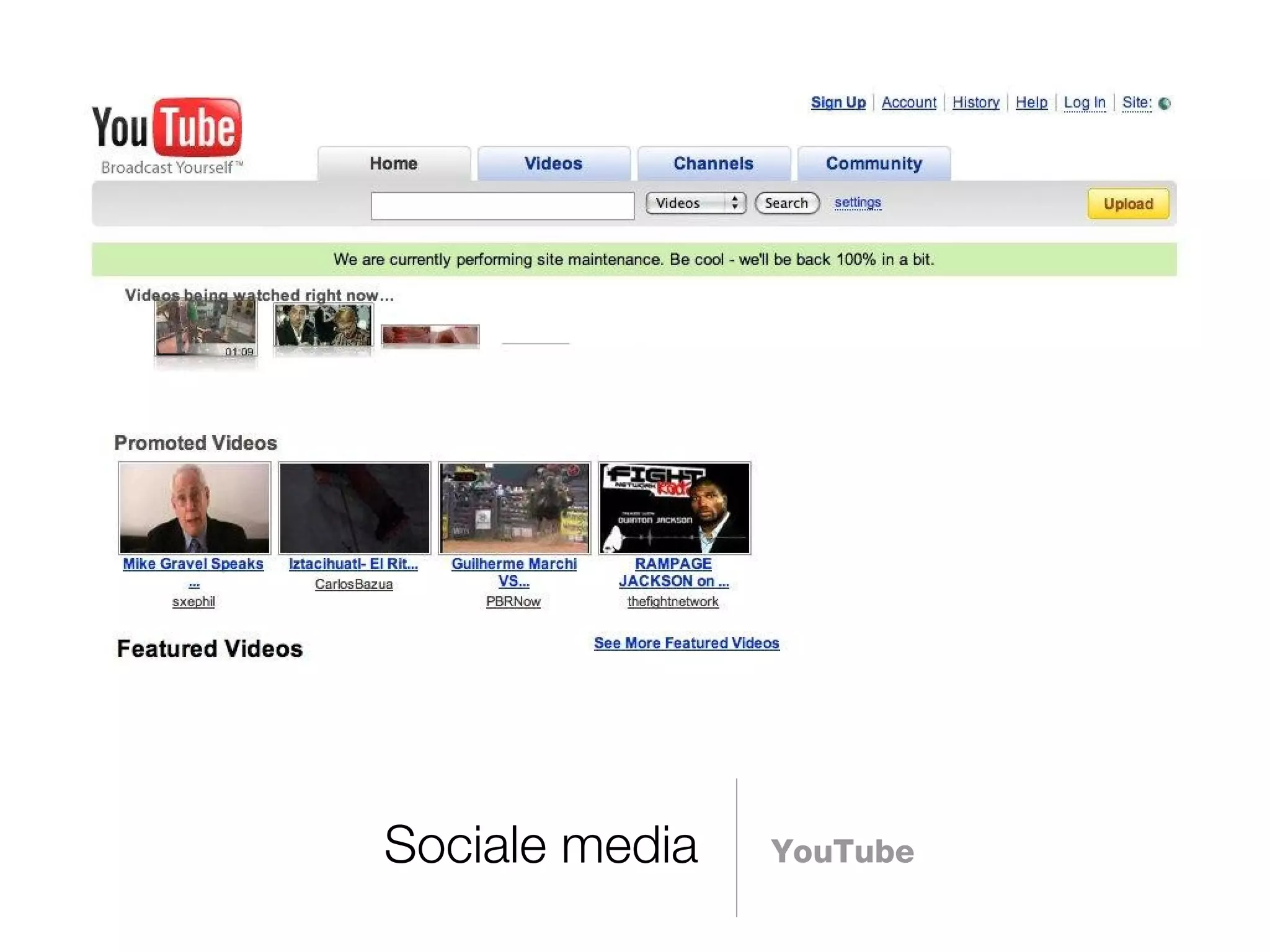Image resolution: width=1270 pixels, height=952 pixels.
Task: Open the 01:09 video thumbnail
Action: 206,327
